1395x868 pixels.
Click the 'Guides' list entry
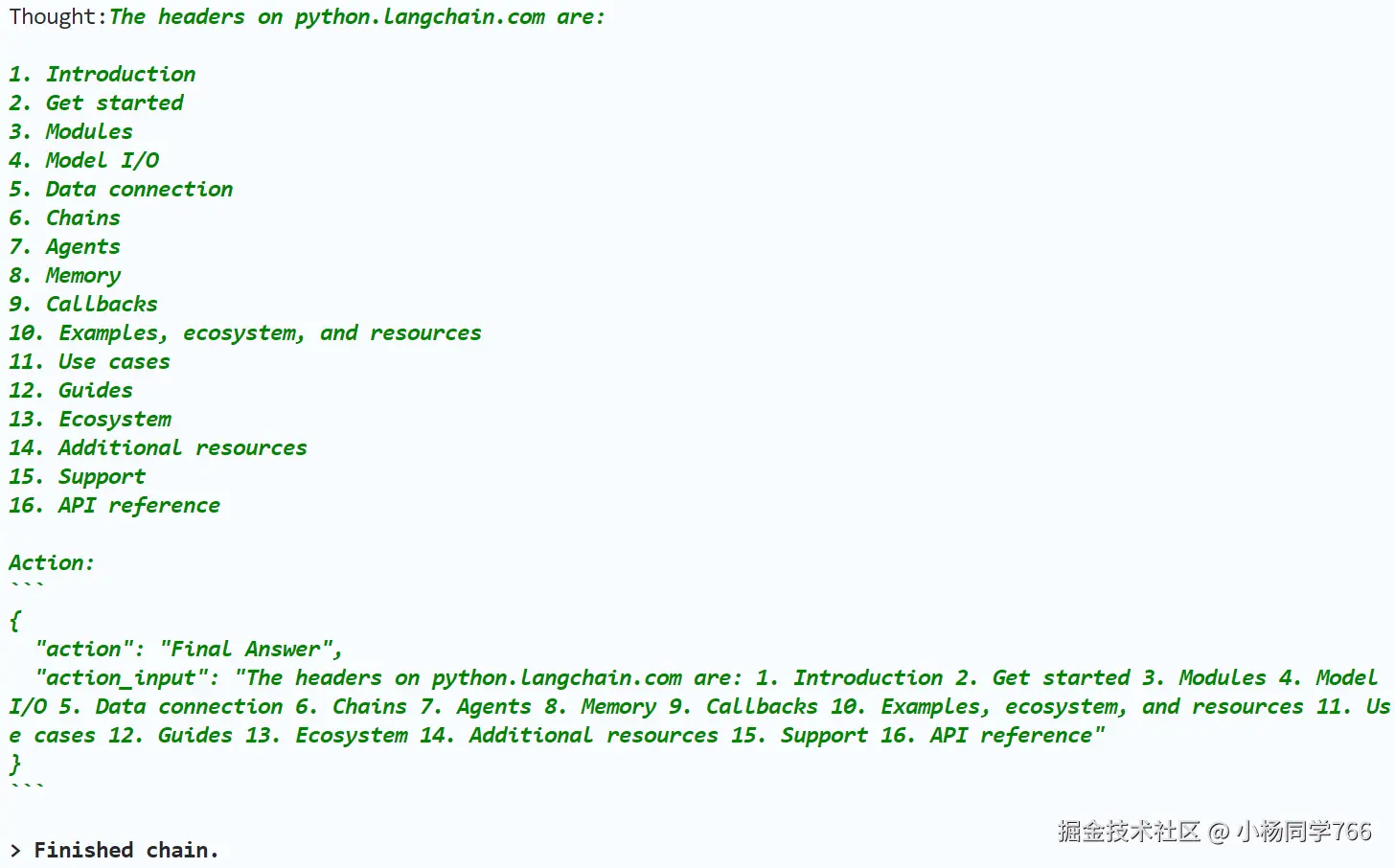[x=96, y=391]
